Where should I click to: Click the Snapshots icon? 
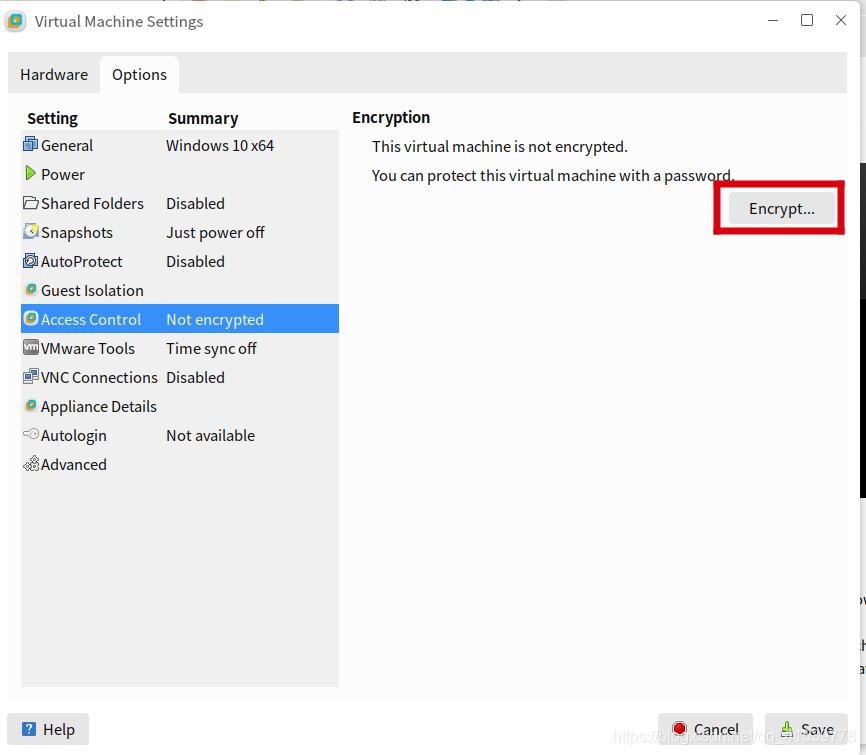coord(30,231)
